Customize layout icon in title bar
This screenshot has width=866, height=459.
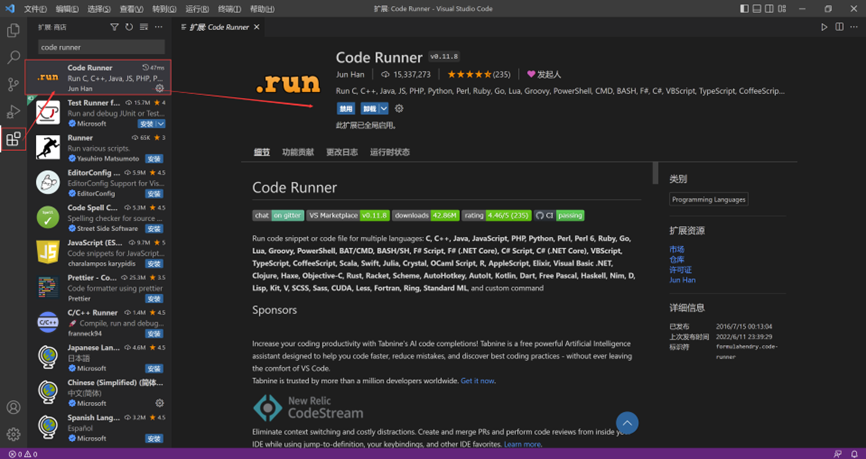[x=781, y=9]
